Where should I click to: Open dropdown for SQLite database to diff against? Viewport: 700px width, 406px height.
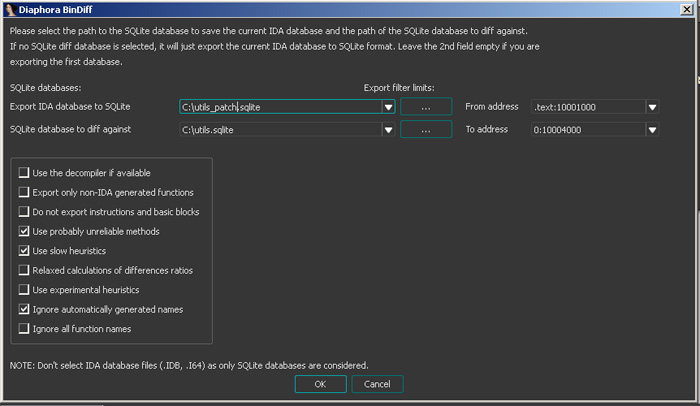(x=388, y=130)
